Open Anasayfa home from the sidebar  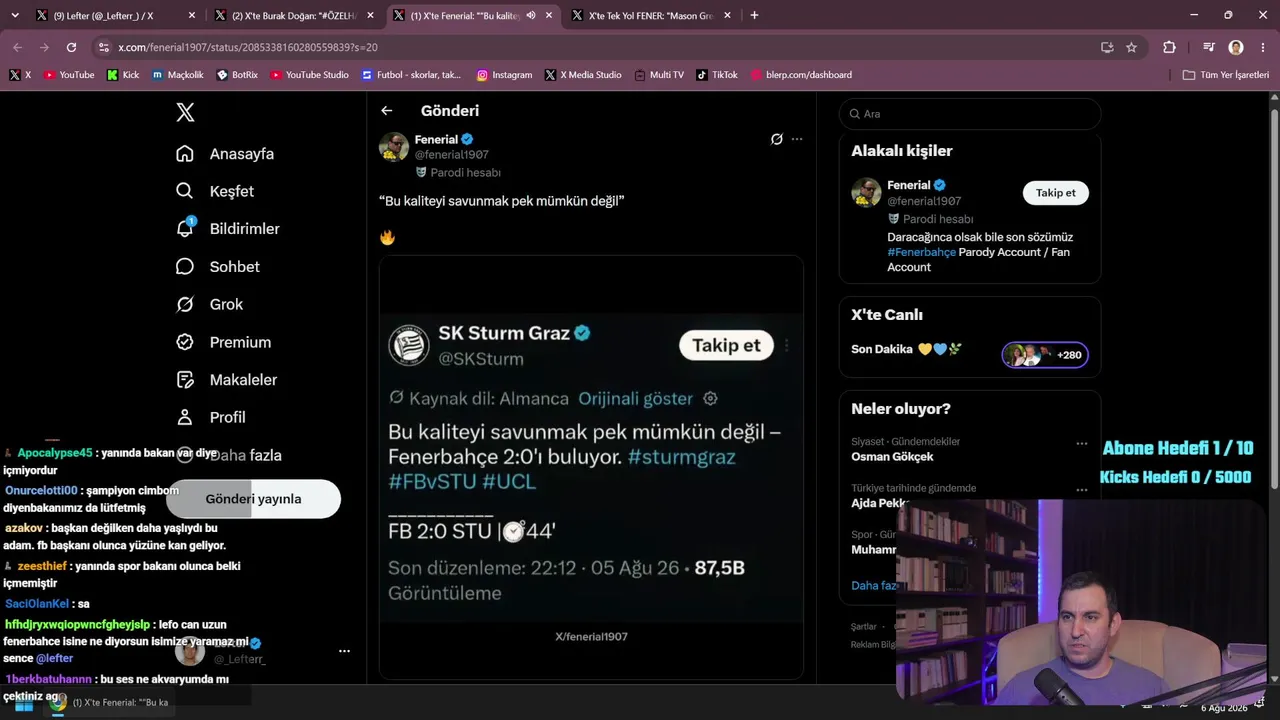pyautogui.click(x=225, y=154)
